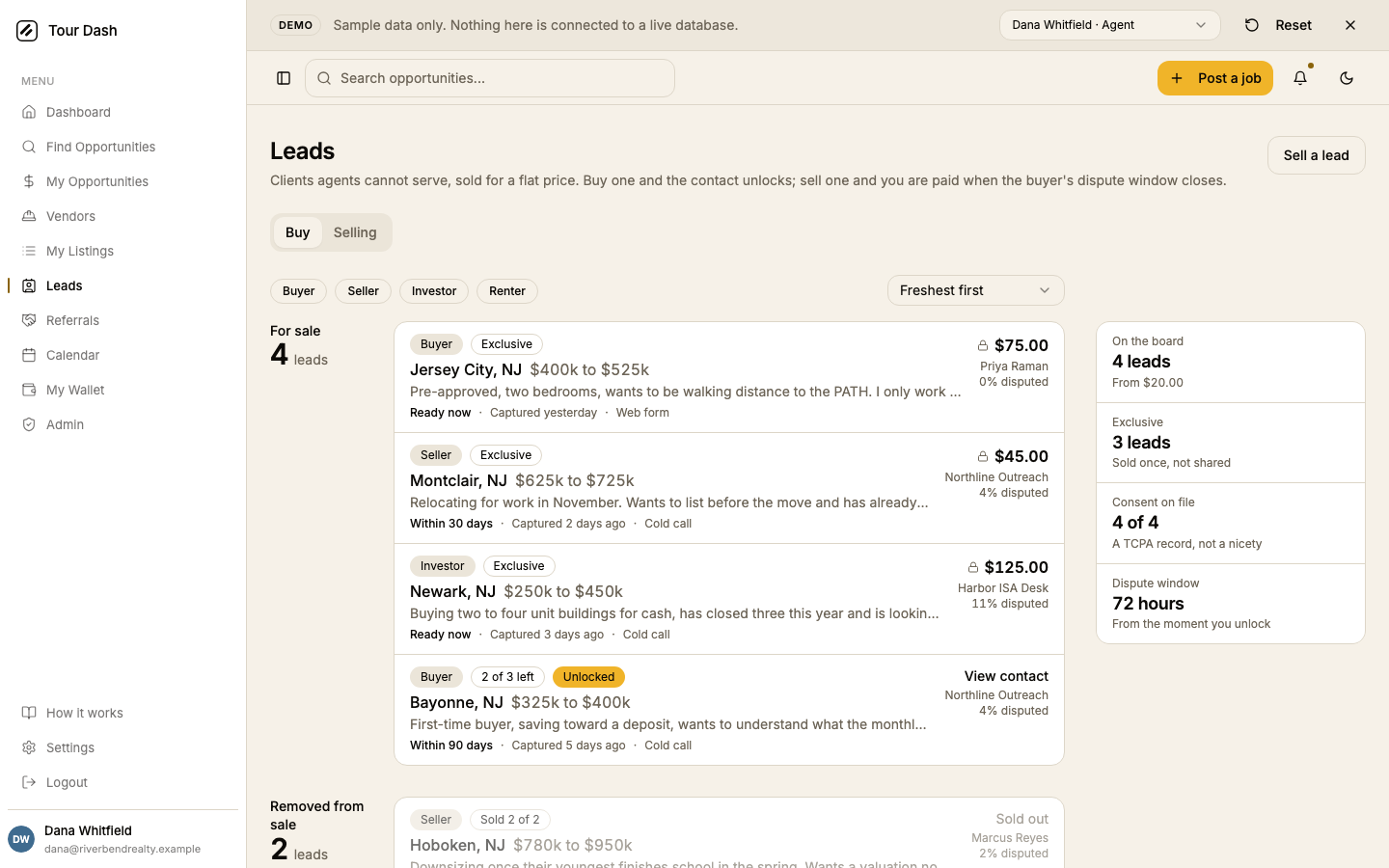The width and height of the screenshot is (1389, 868).
Task: Collapse the sidebar with panel icon
Action: 284,78
